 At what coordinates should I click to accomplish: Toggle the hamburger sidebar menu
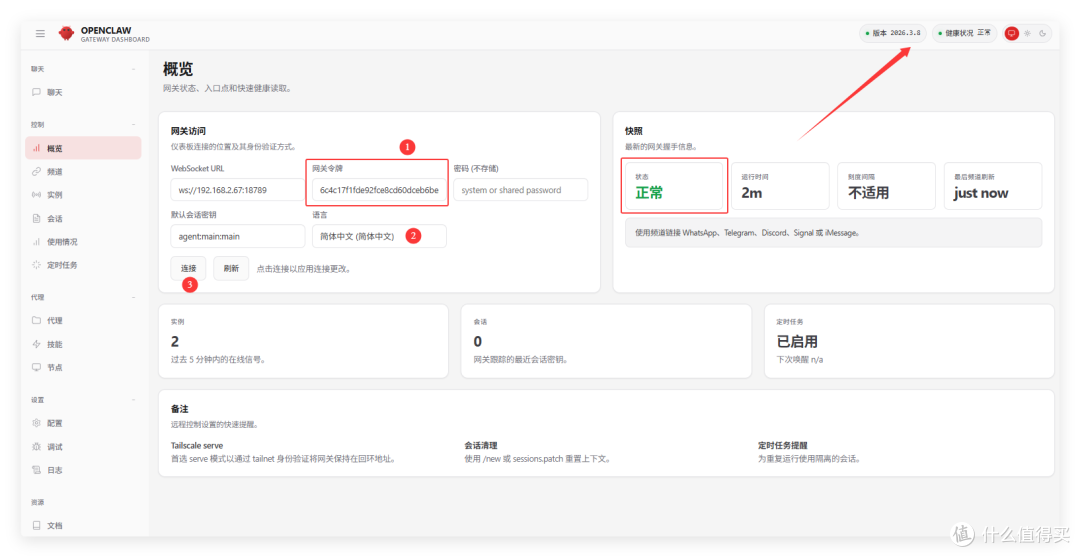tap(40, 33)
